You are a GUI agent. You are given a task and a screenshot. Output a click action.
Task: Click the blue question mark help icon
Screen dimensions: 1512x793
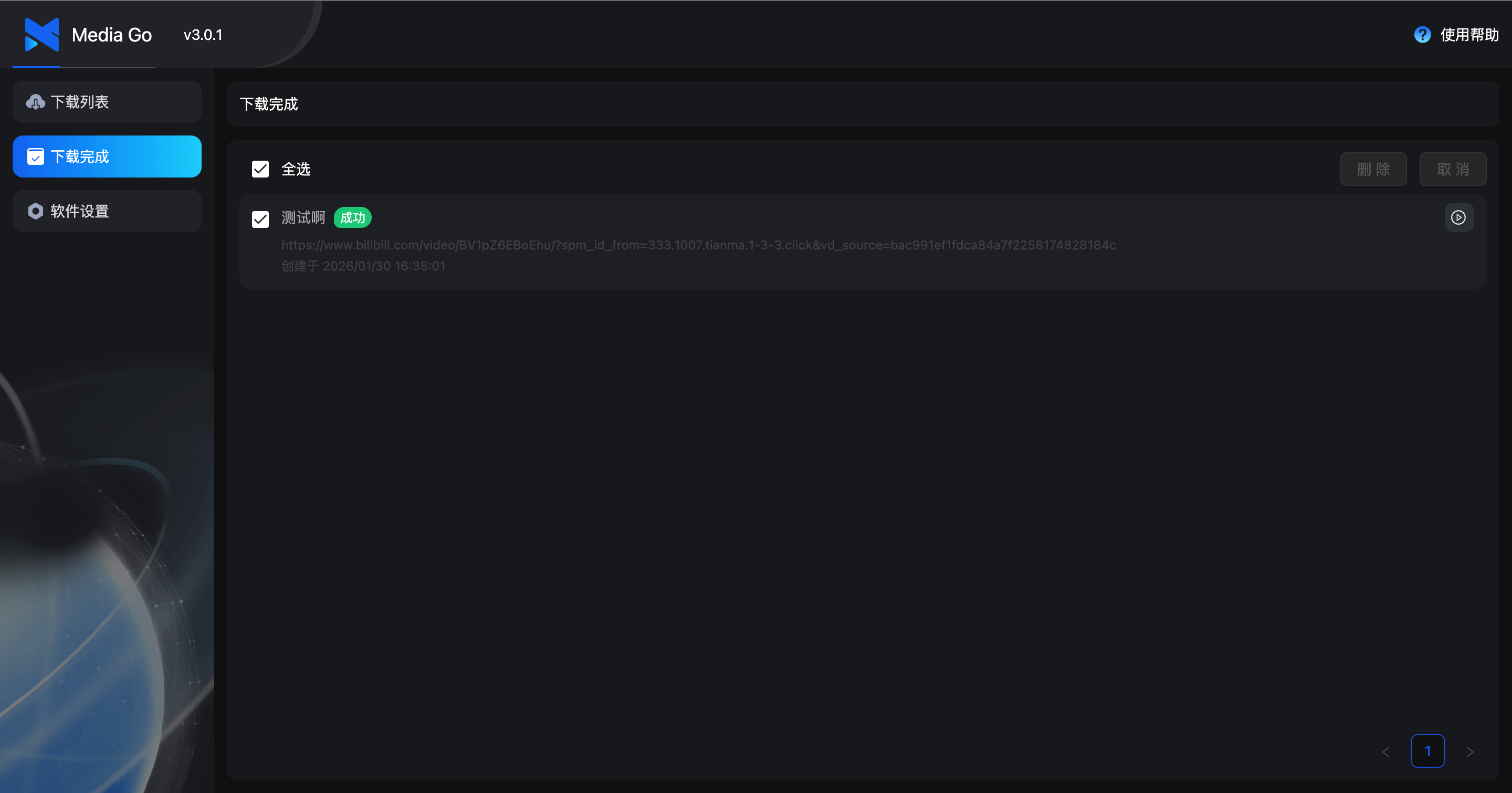pos(1422,35)
